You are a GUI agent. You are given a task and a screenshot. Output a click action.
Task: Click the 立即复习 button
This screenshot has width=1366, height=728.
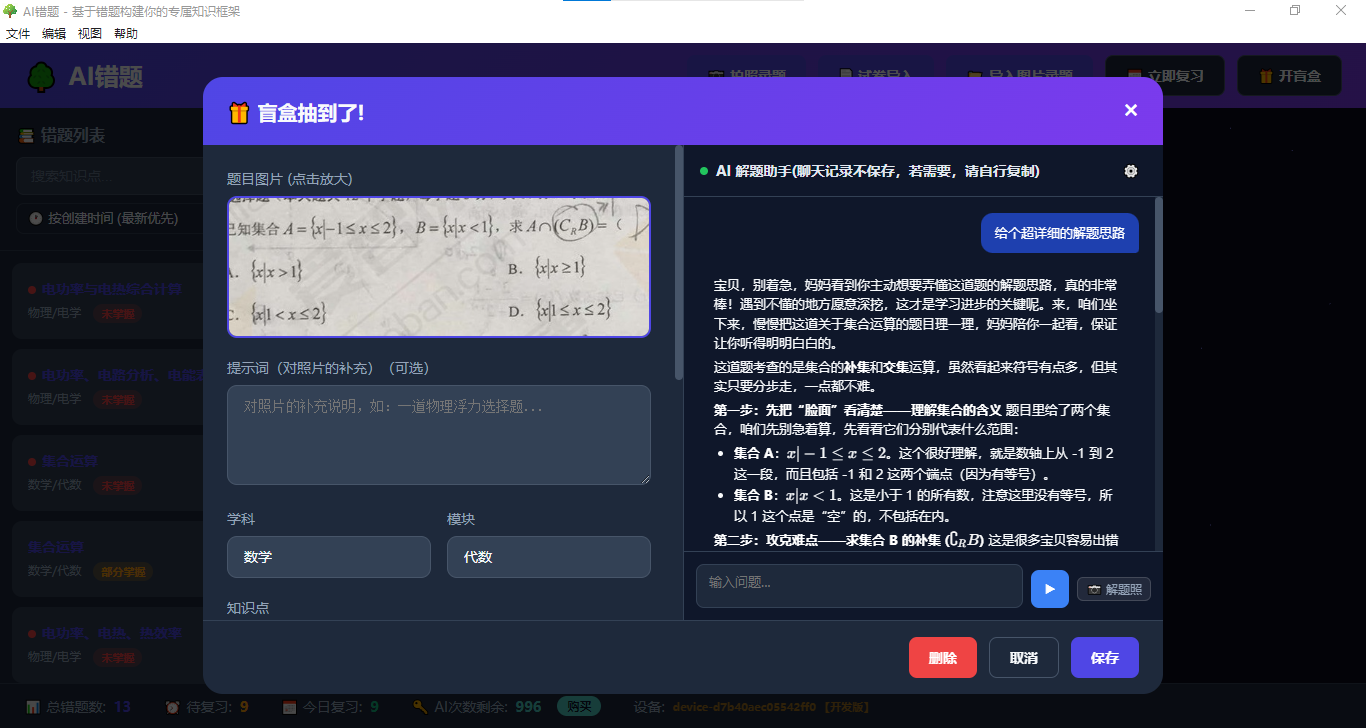coord(1165,76)
